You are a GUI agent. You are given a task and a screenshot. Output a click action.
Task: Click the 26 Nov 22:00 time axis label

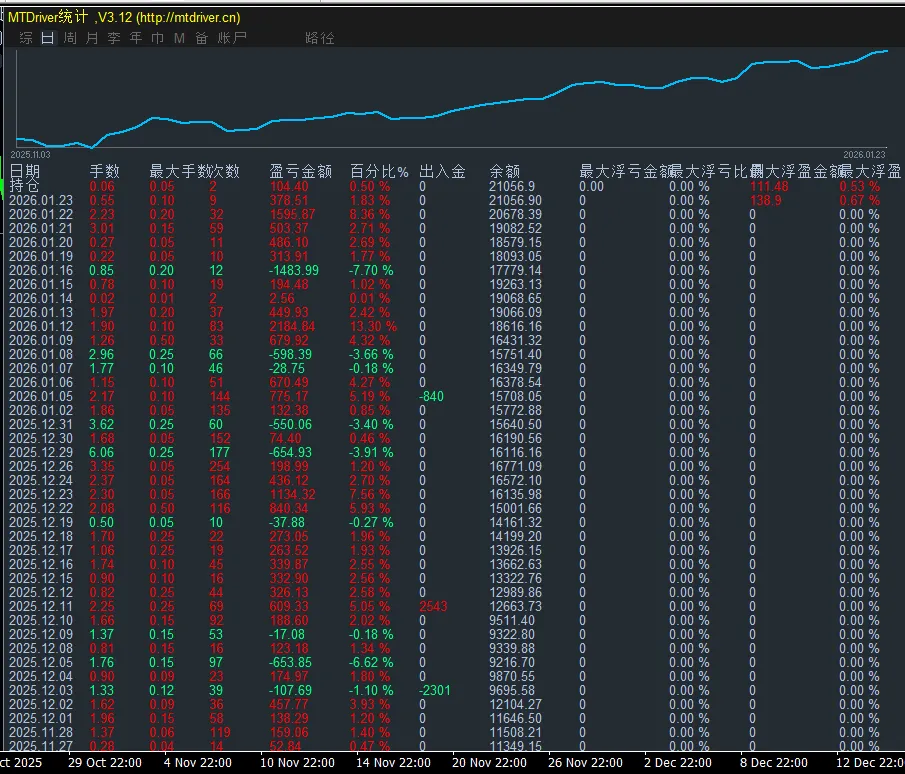tap(585, 762)
